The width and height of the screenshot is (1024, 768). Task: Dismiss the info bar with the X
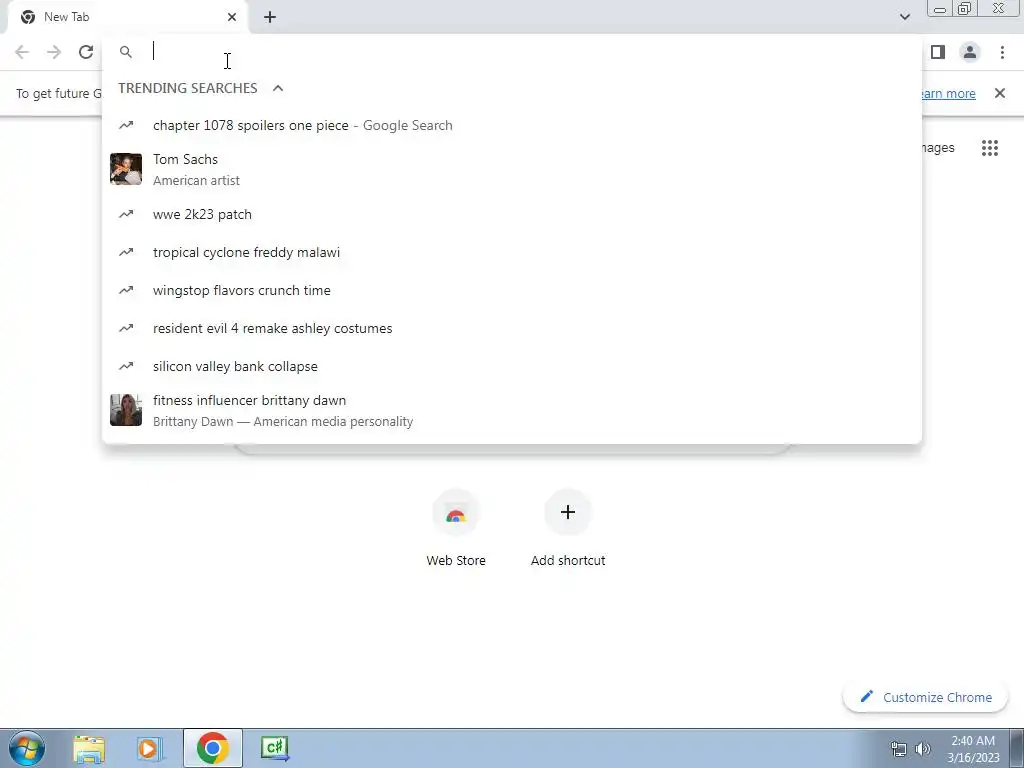[1000, 93]
